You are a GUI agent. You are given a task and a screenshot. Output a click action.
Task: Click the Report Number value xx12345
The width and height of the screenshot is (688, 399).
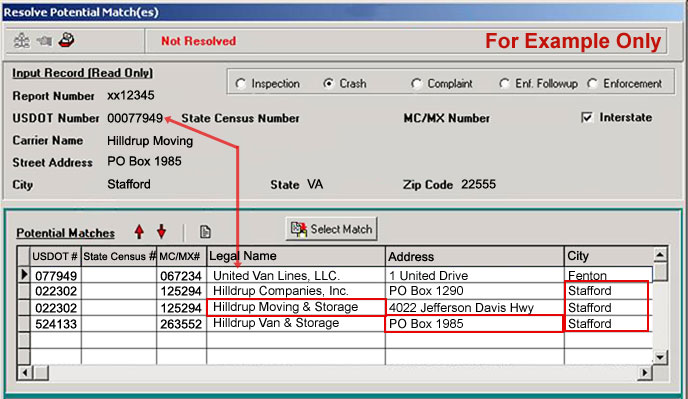click(131, 95)
